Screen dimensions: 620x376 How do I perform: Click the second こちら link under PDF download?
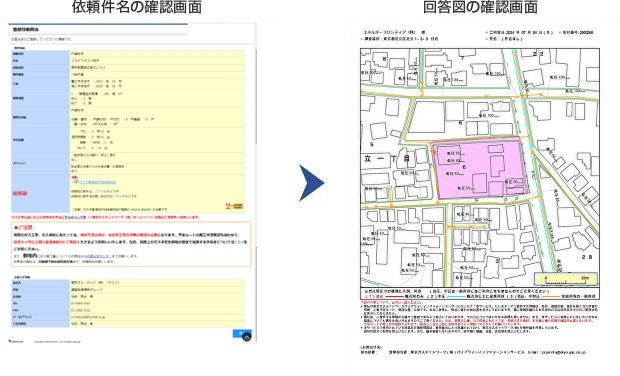tap(118, 196)
